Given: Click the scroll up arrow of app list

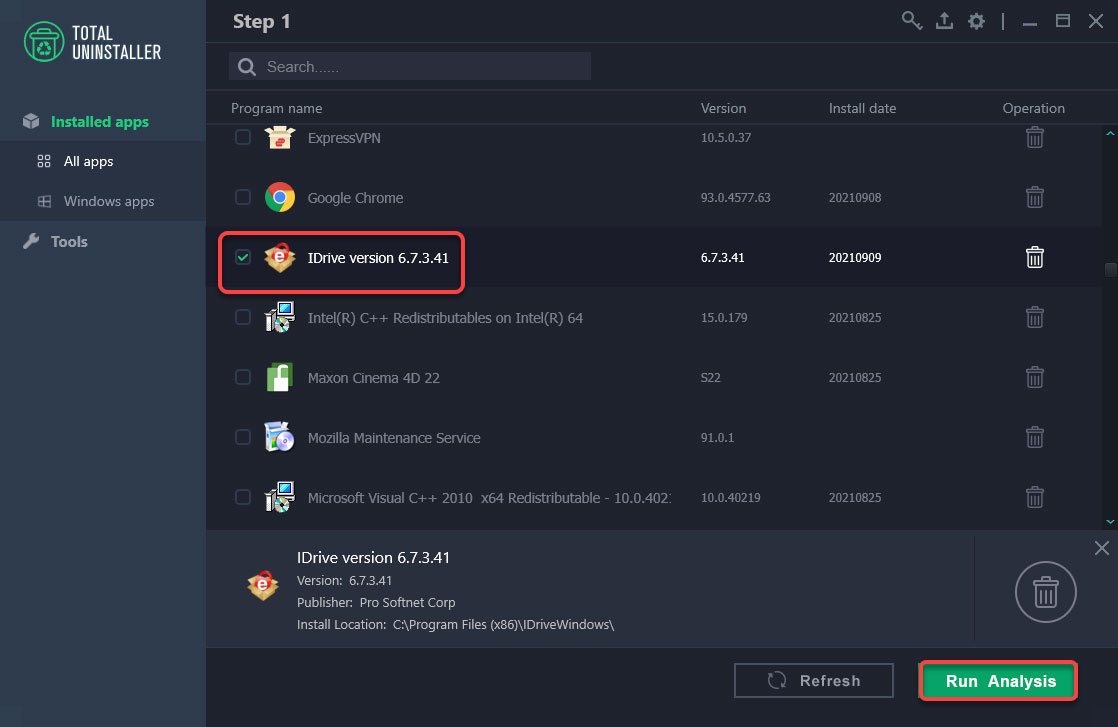Looking at the screenshot, I should 1110,133.
